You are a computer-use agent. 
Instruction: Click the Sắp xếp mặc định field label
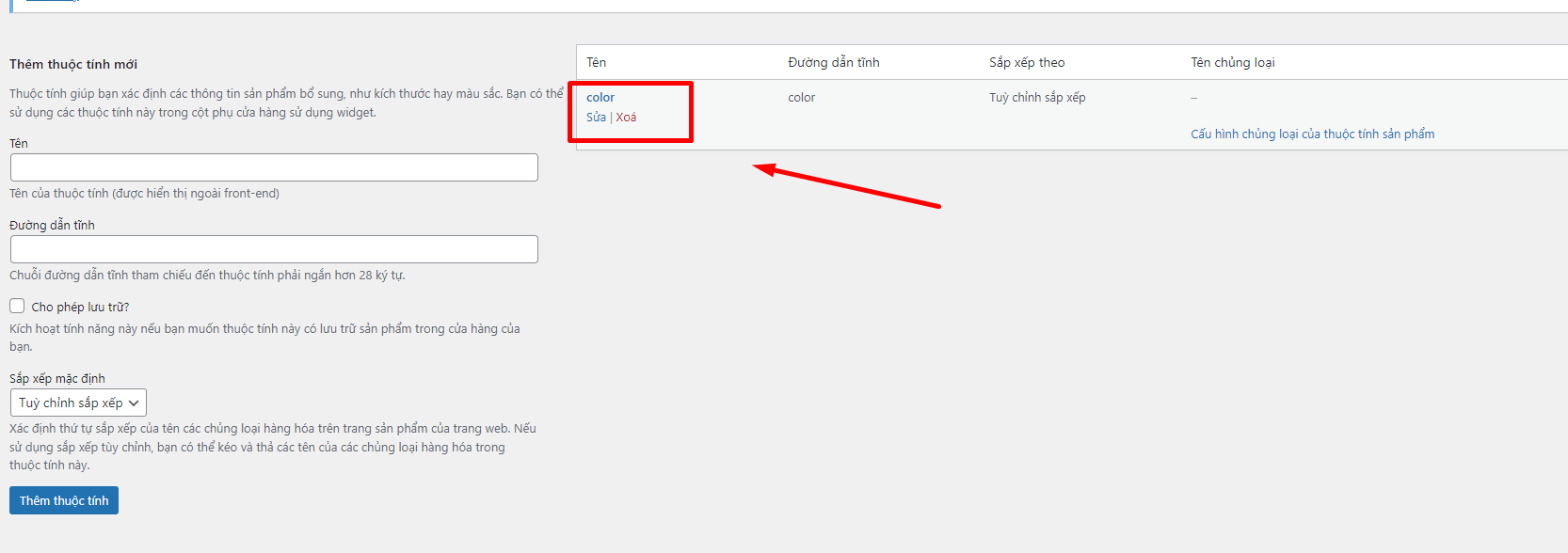(x=57, y=379)
